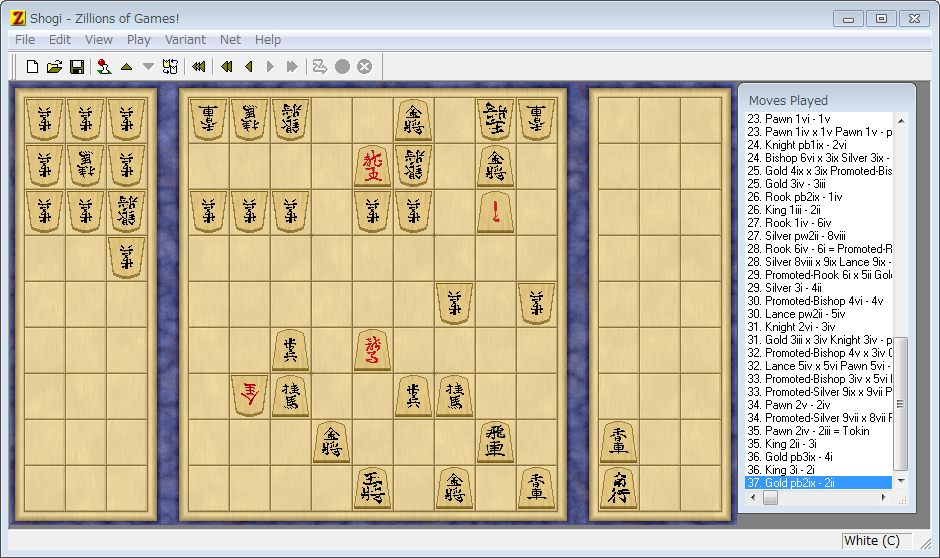This screenshot has width=940, height=558.
Task: Select the bottom king piece on the board
Action: tap(372, 488)
